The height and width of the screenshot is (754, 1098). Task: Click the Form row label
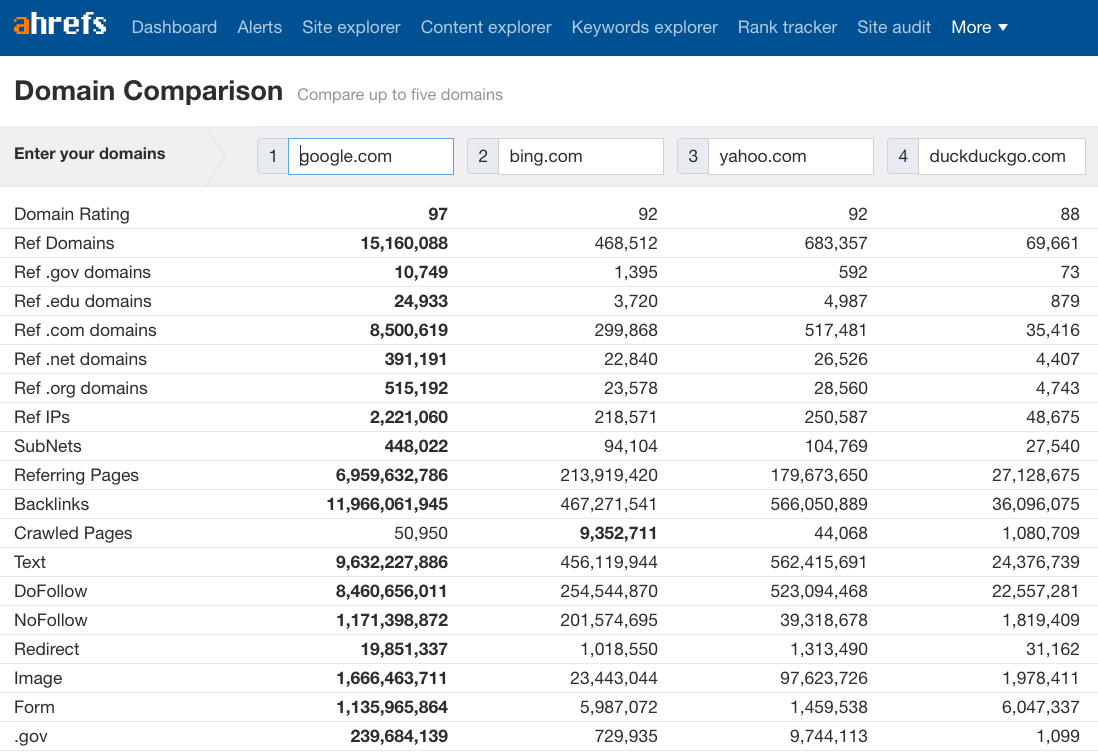point(34,707)
